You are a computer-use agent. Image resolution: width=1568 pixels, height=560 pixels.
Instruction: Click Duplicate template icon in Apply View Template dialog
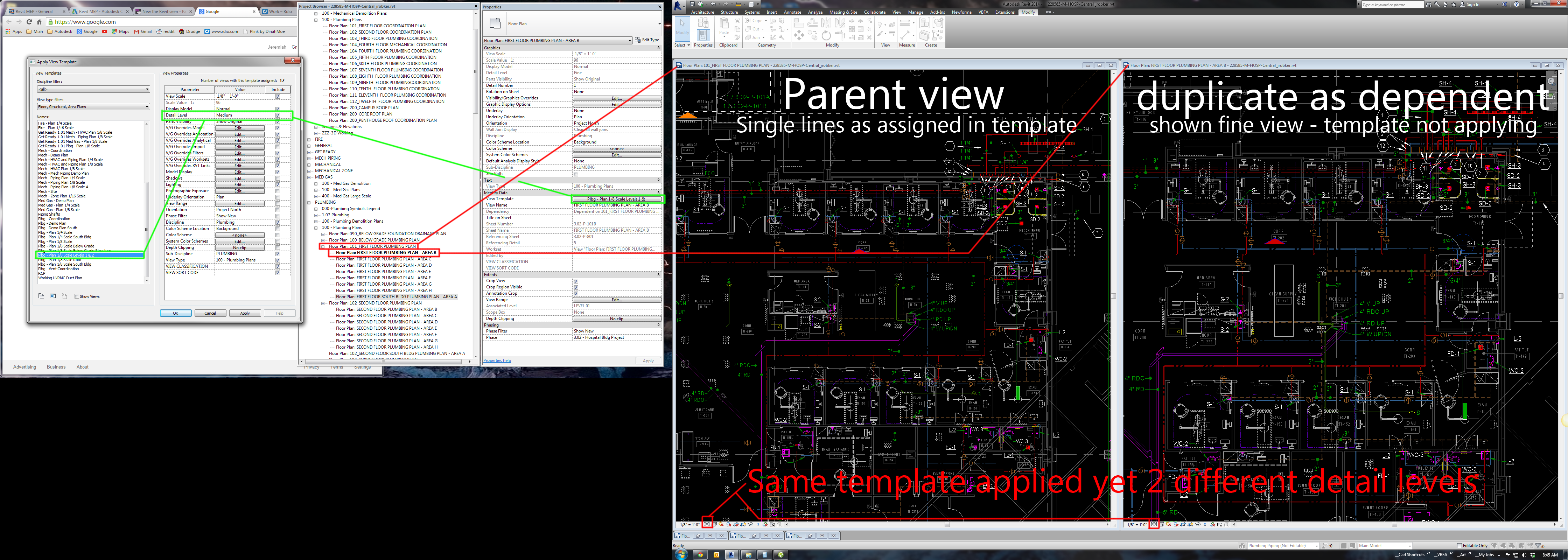coord(41,296)
